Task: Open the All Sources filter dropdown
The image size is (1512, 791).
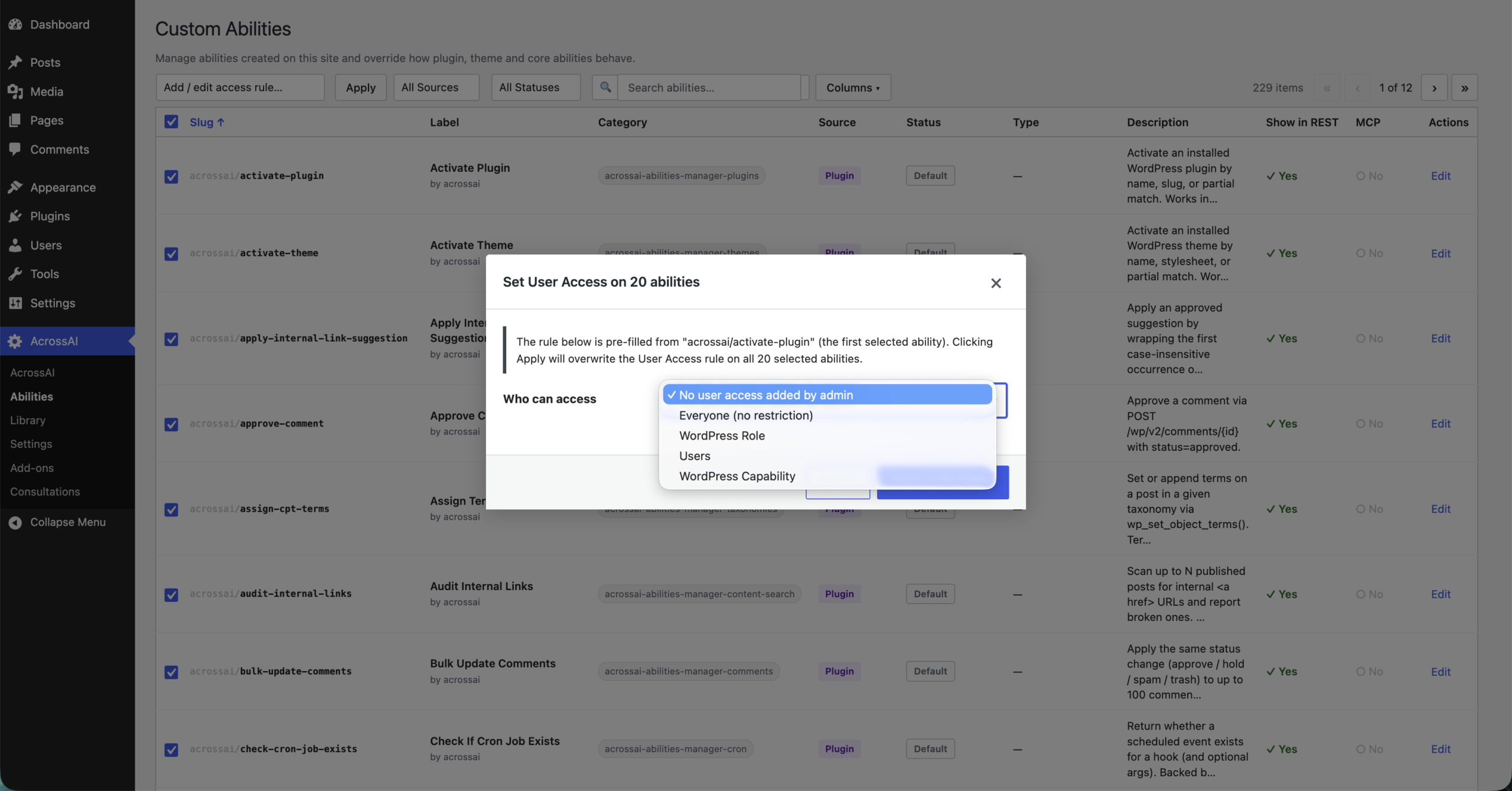Action: (x=436, y=87)
